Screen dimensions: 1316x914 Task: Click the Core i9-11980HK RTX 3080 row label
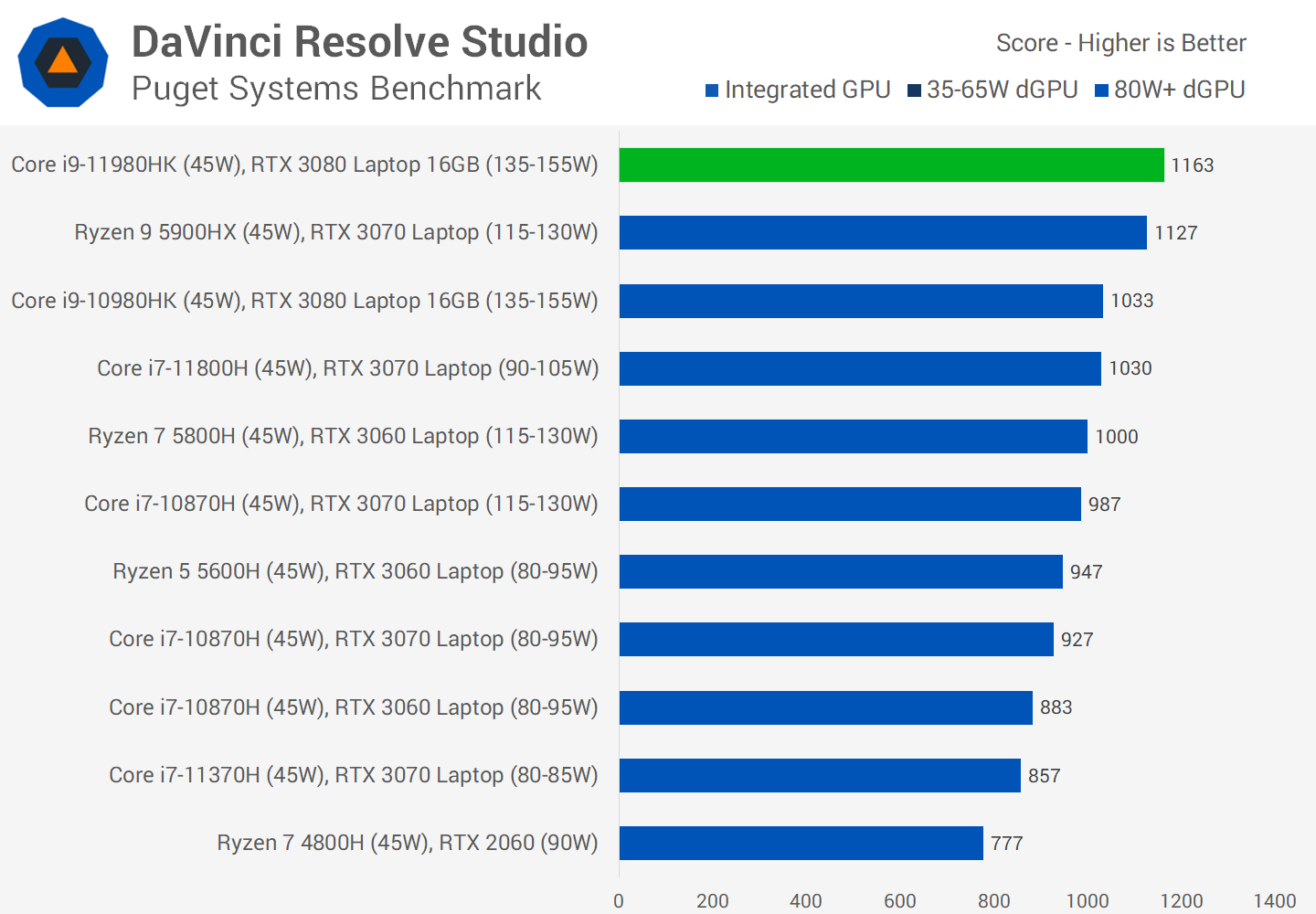click(304, 165)
